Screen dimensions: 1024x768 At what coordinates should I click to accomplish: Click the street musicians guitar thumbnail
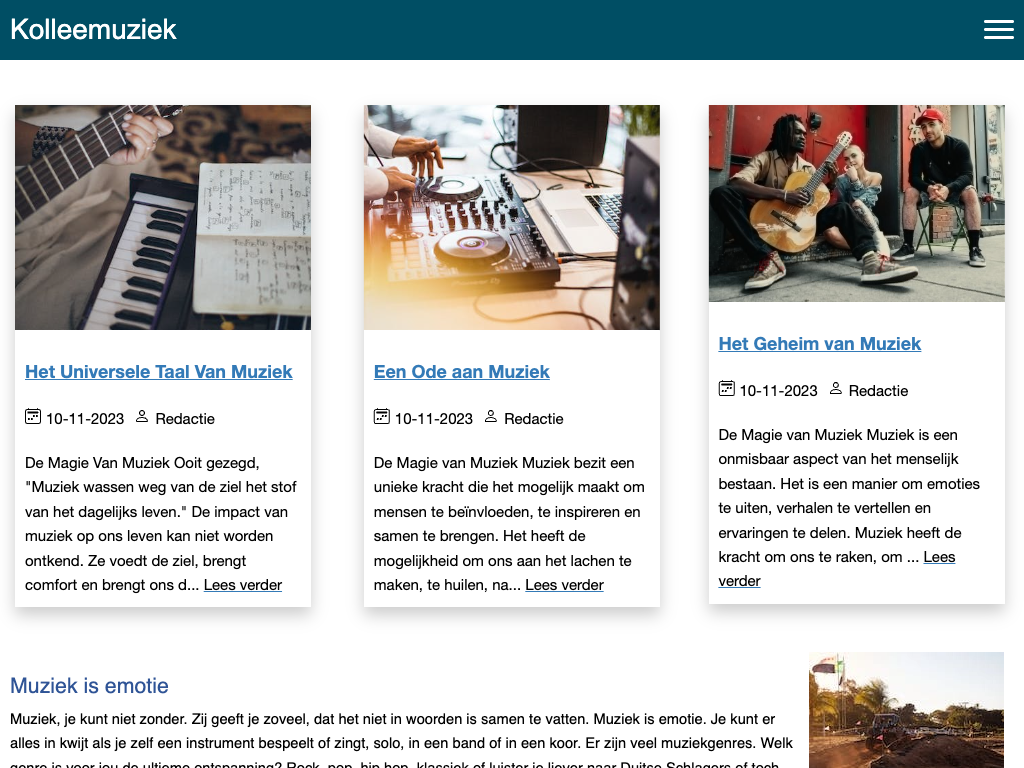[x=857, y=203]
